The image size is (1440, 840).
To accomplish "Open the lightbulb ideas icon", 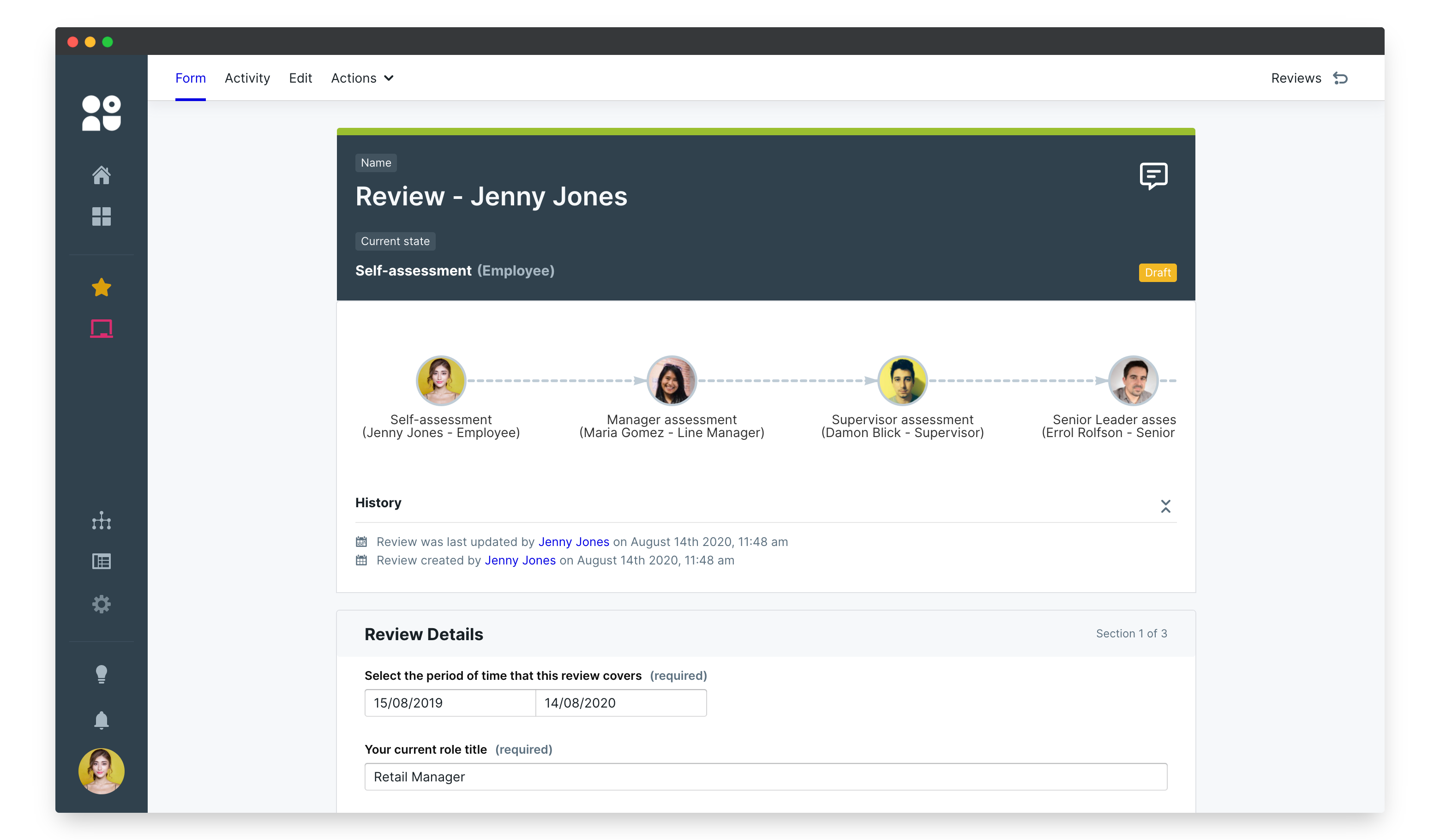I will (101, 674).
